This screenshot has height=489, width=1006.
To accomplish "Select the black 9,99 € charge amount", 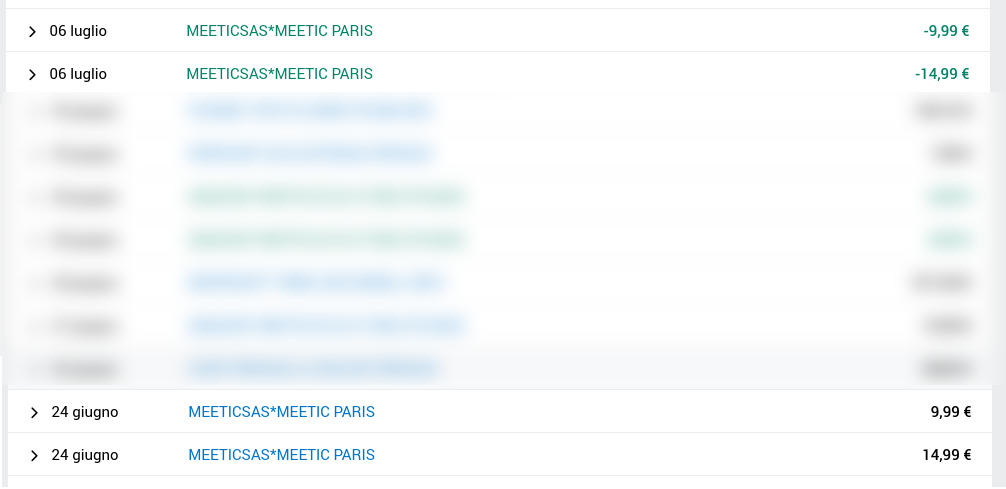I will click(950, 412).
